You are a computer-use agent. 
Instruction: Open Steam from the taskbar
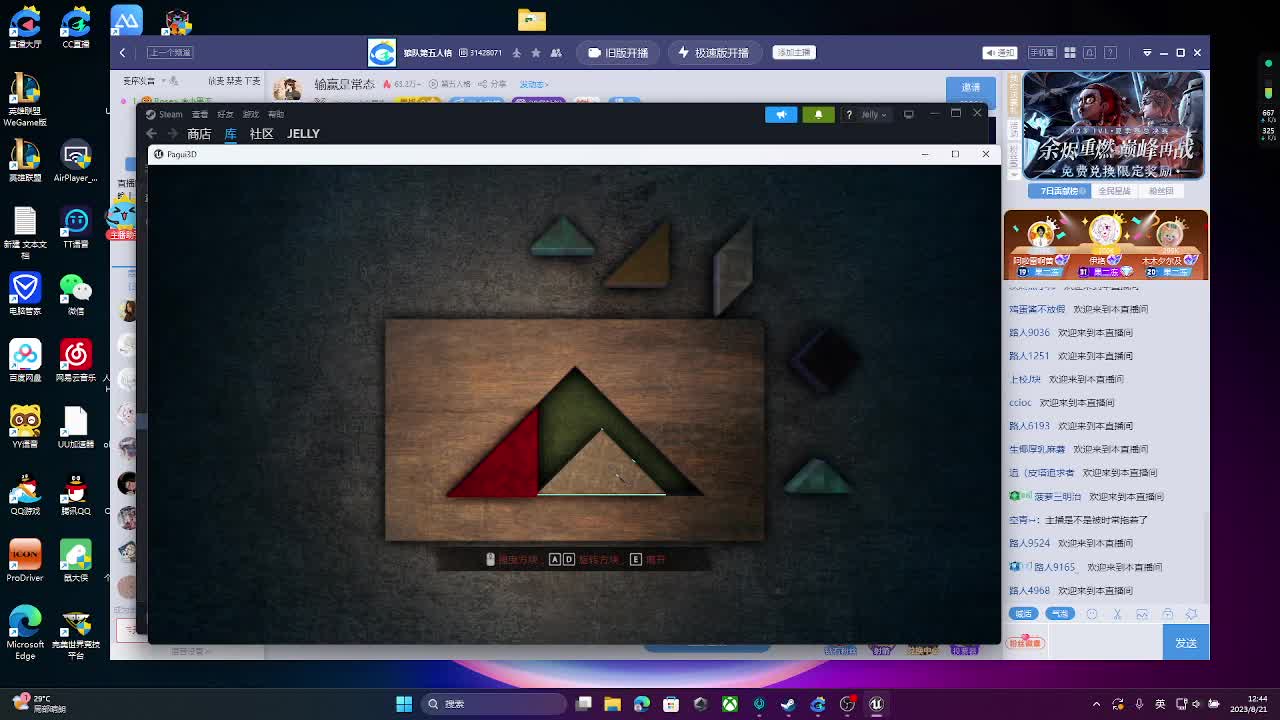coord(788,704)
